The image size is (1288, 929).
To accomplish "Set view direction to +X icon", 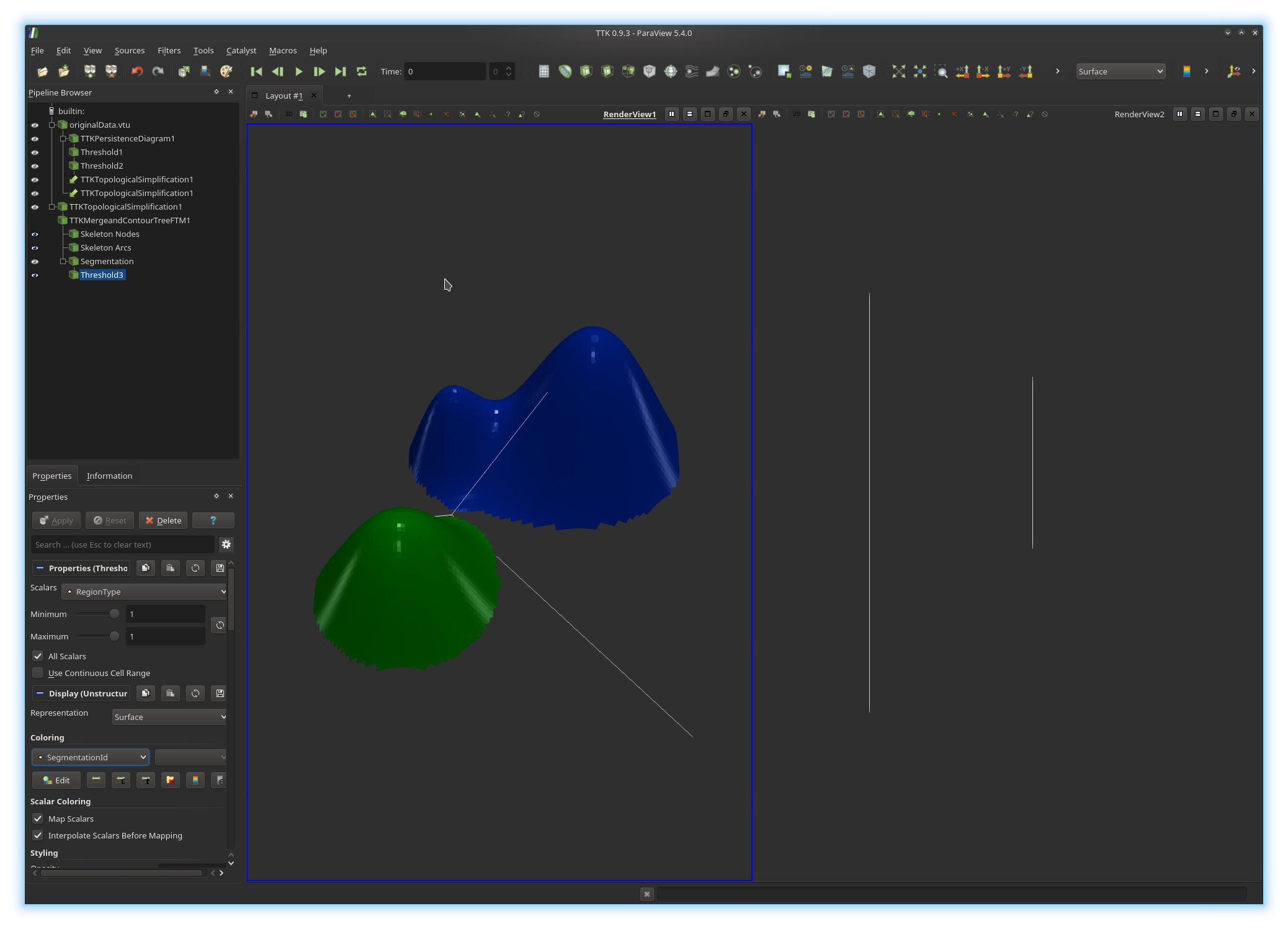I will tap(962, 71).
